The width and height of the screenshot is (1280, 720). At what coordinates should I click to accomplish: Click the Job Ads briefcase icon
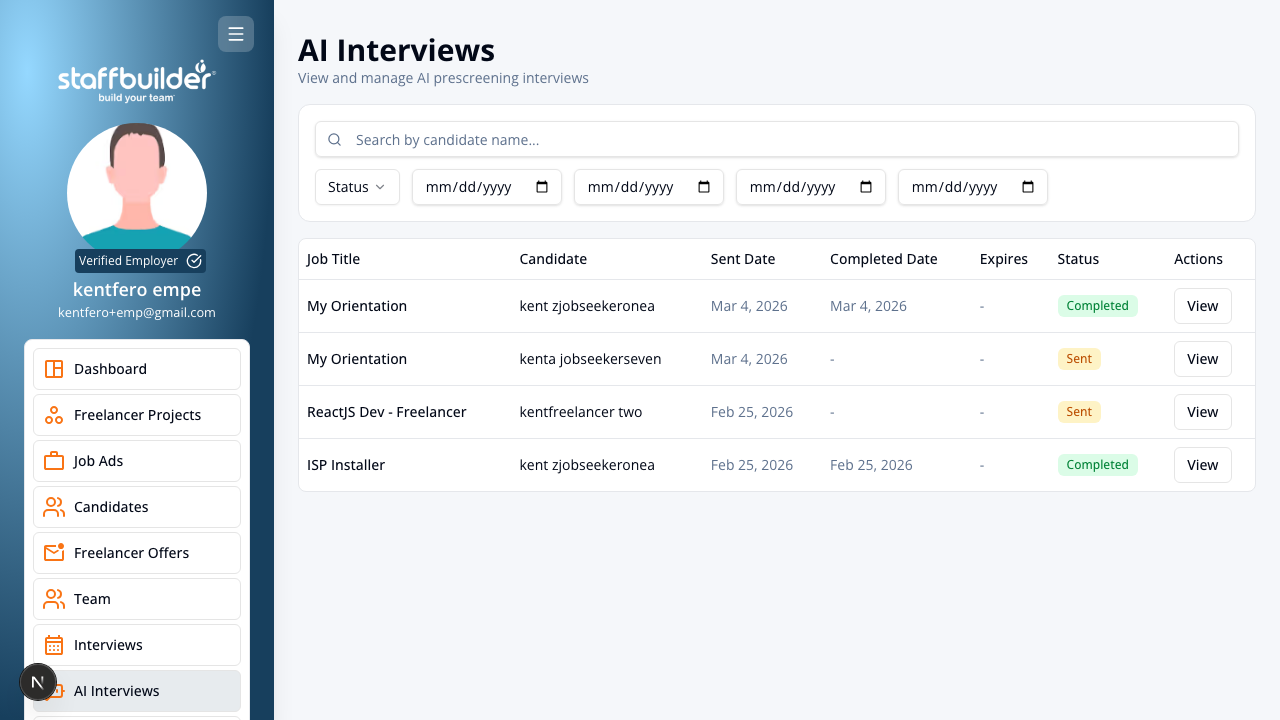pos(54,461)
